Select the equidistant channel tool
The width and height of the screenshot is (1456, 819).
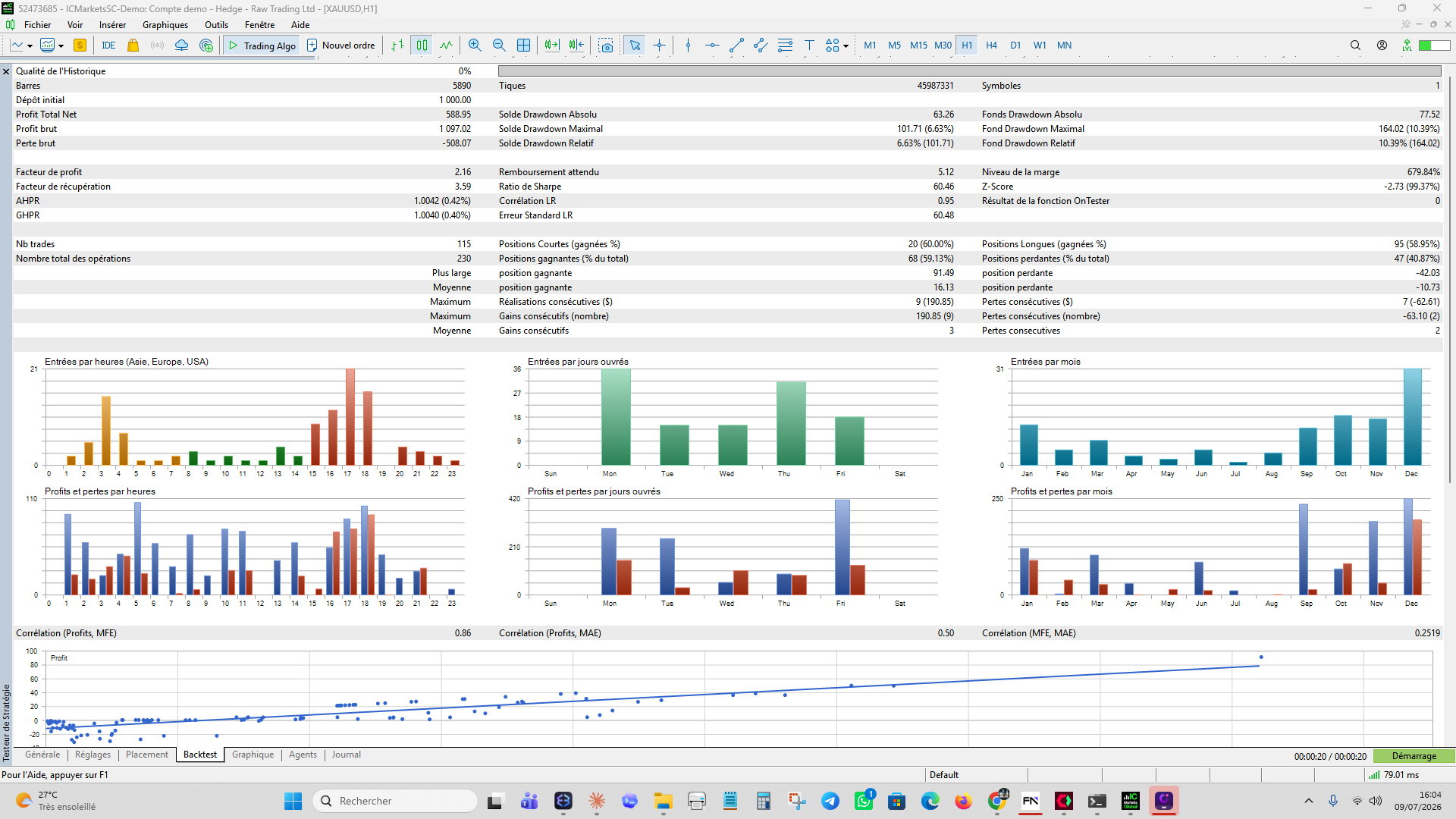761,45
